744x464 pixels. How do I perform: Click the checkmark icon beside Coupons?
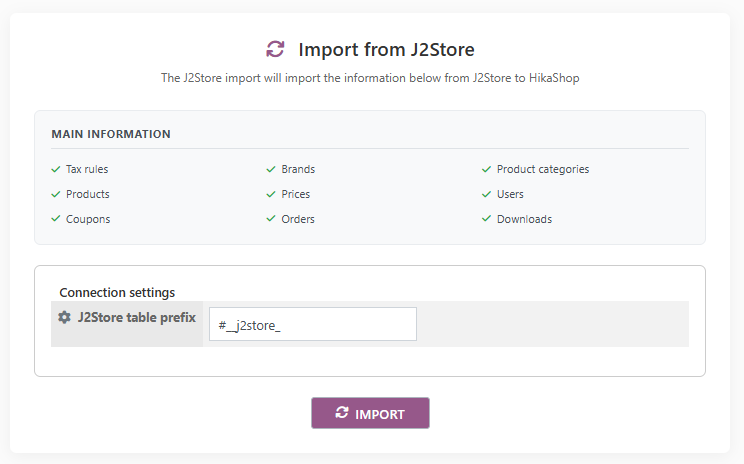(56, 219)
